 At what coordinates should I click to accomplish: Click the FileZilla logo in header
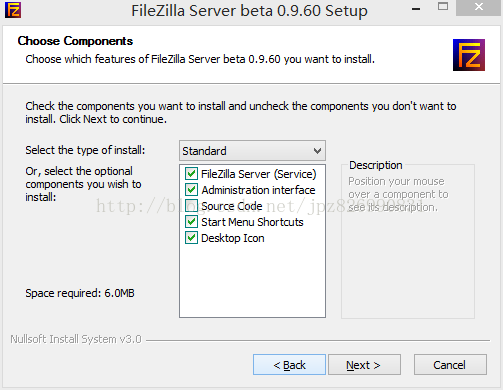click(469, 55)
